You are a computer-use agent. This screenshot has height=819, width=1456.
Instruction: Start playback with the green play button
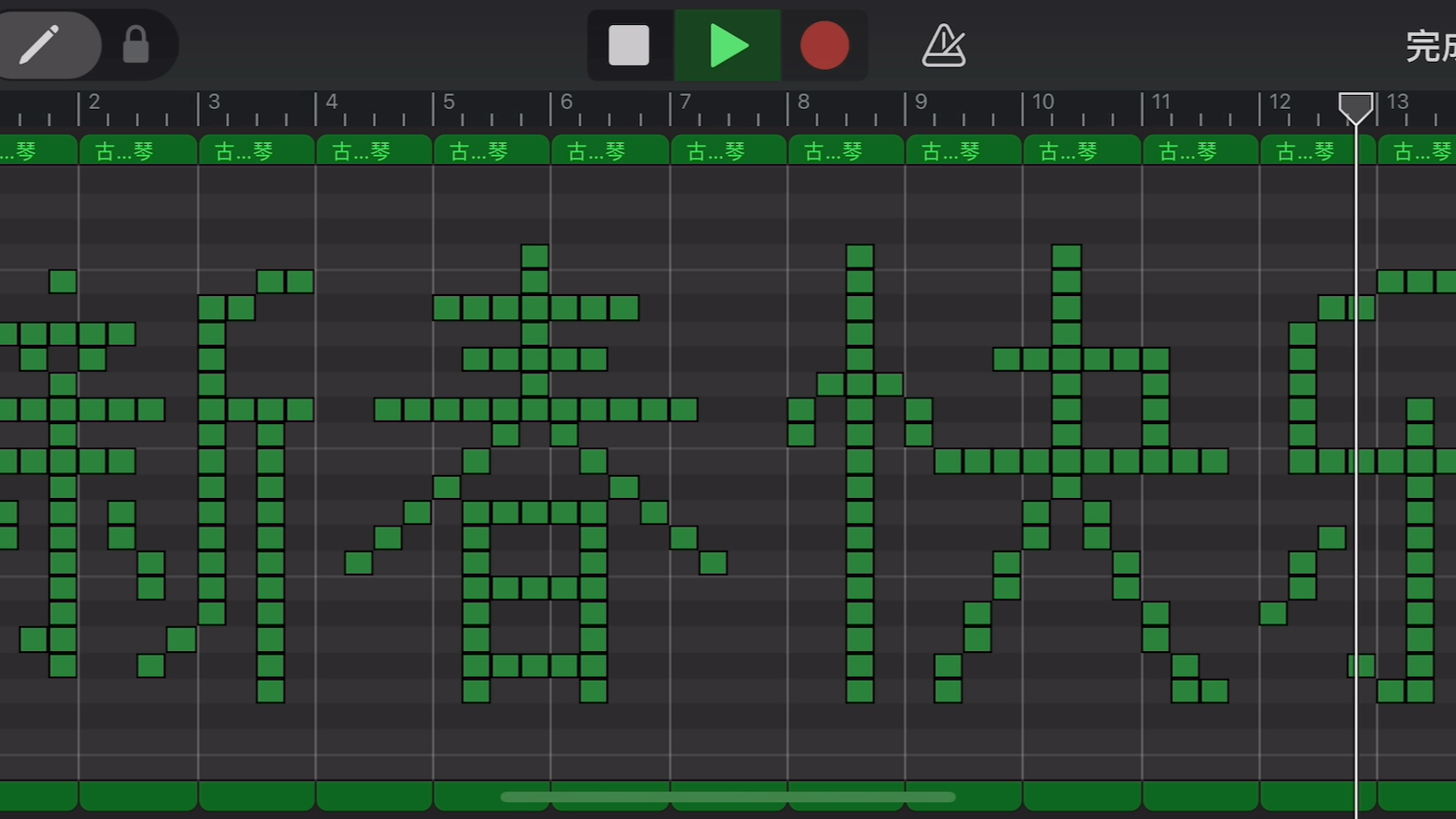tap(728, 45)
